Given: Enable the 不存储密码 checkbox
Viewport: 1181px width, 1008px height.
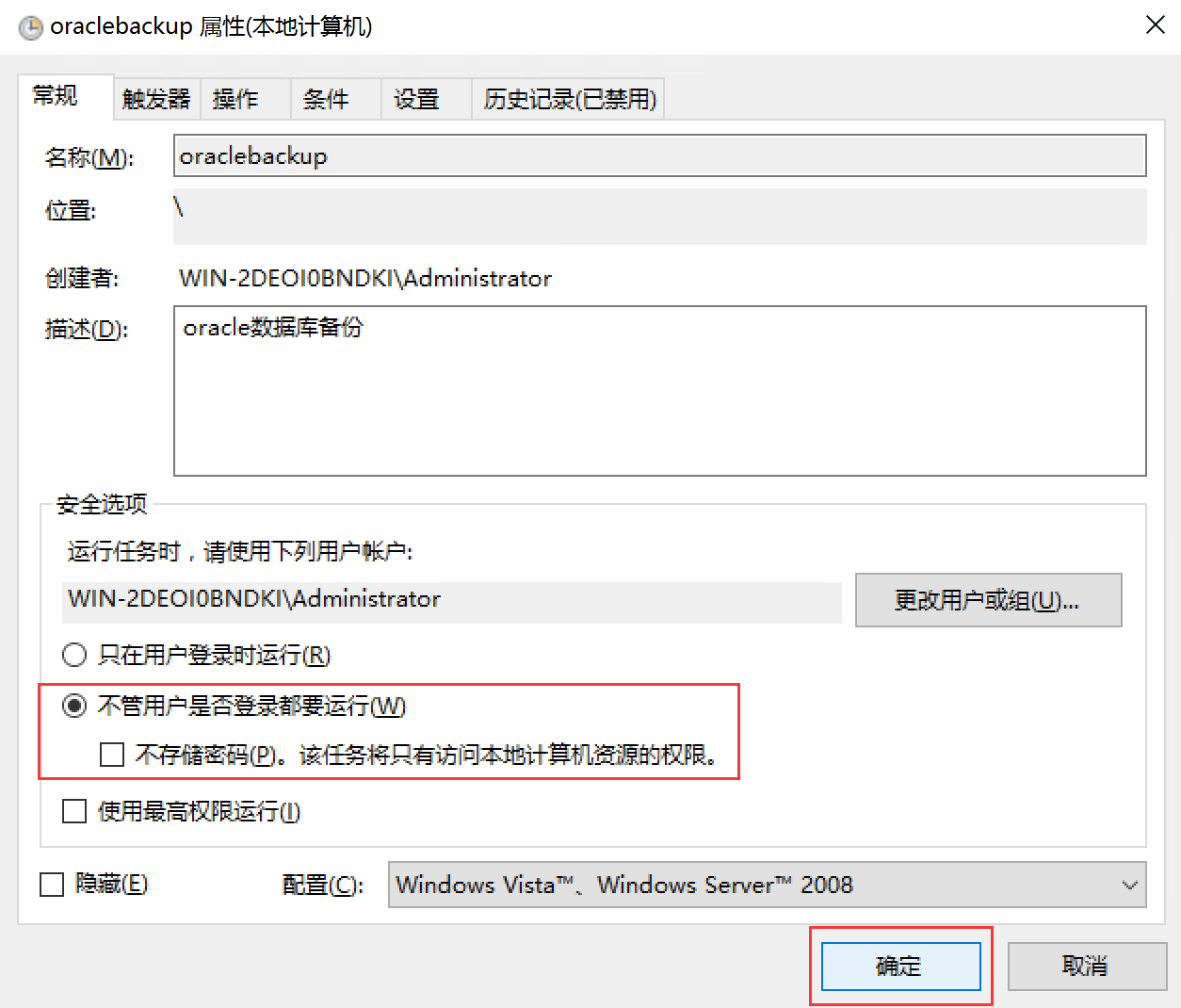Looking at the screenshot, I should tap(112, 755).
